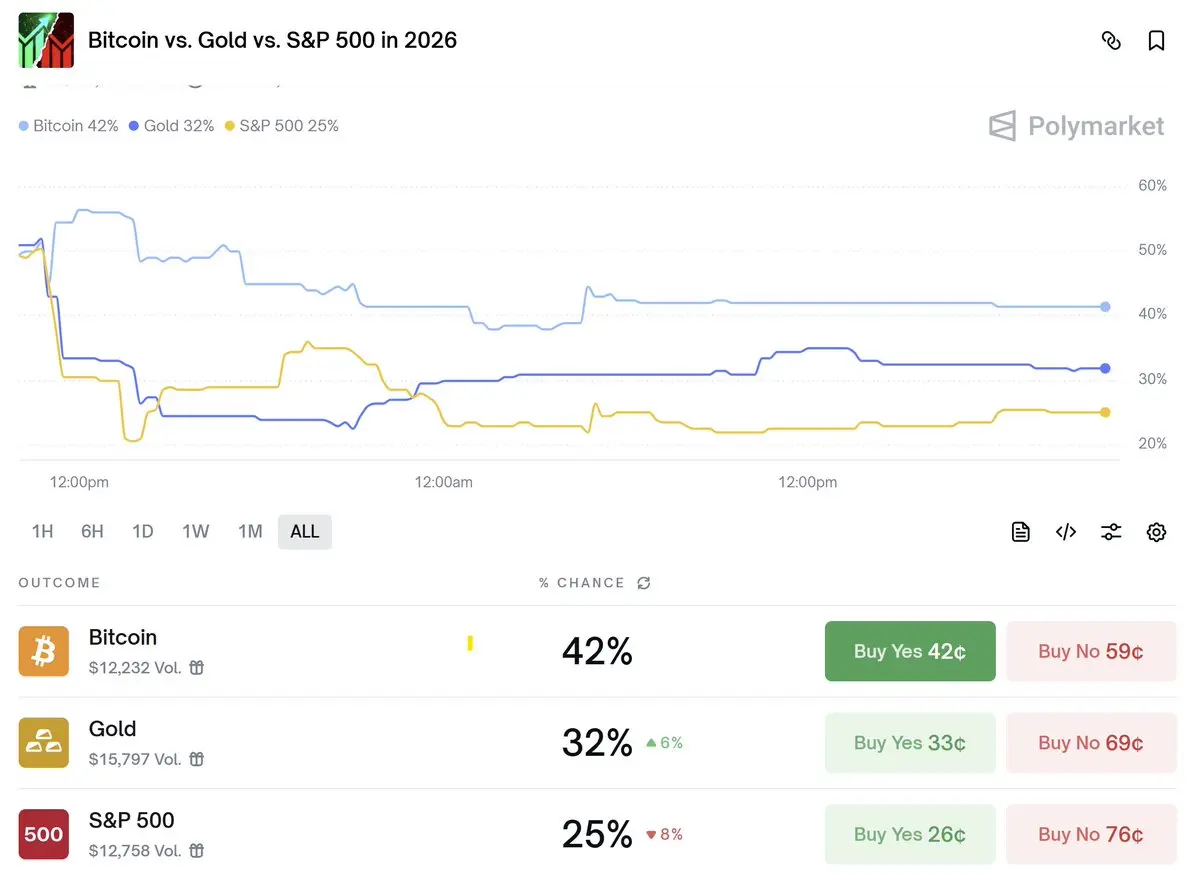Open the embed code icon
The image size is (1199, 875).
point(1066,532)
